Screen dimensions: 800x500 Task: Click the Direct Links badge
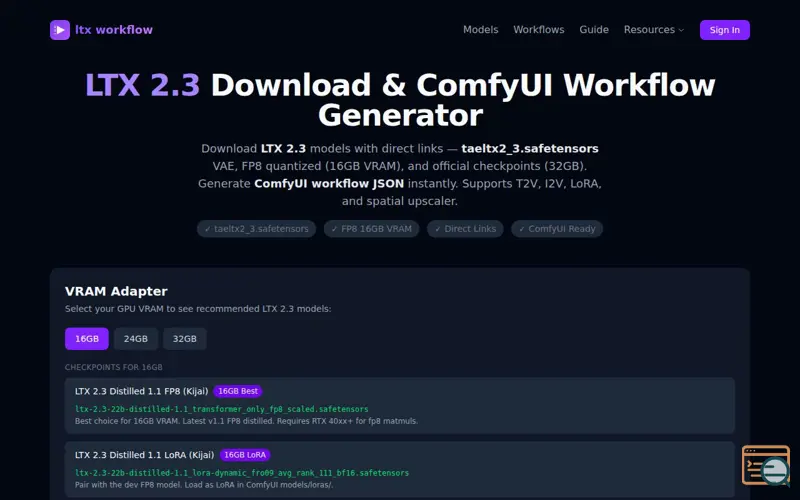[x=465, y=229]
